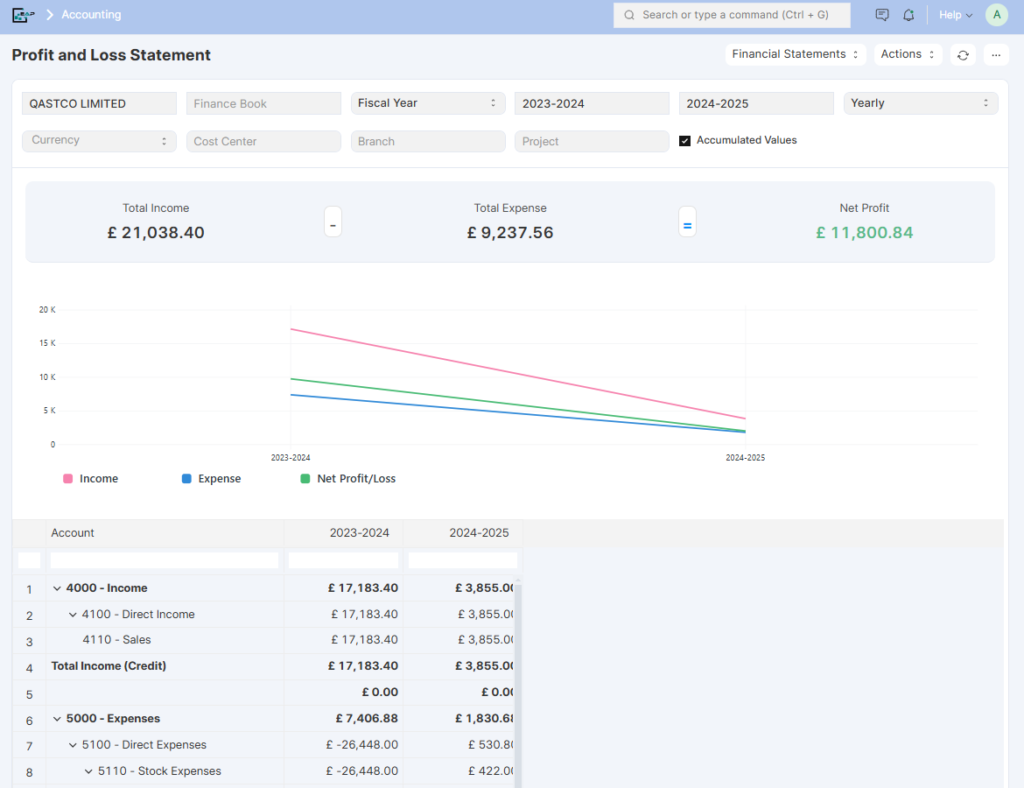1024x788 pixels.
Task: Click the Project filter field
Action: pyautogui.click(x=592, y=141)
